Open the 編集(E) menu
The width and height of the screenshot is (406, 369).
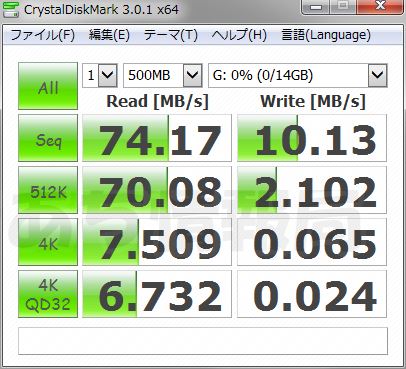pos(109,35)
